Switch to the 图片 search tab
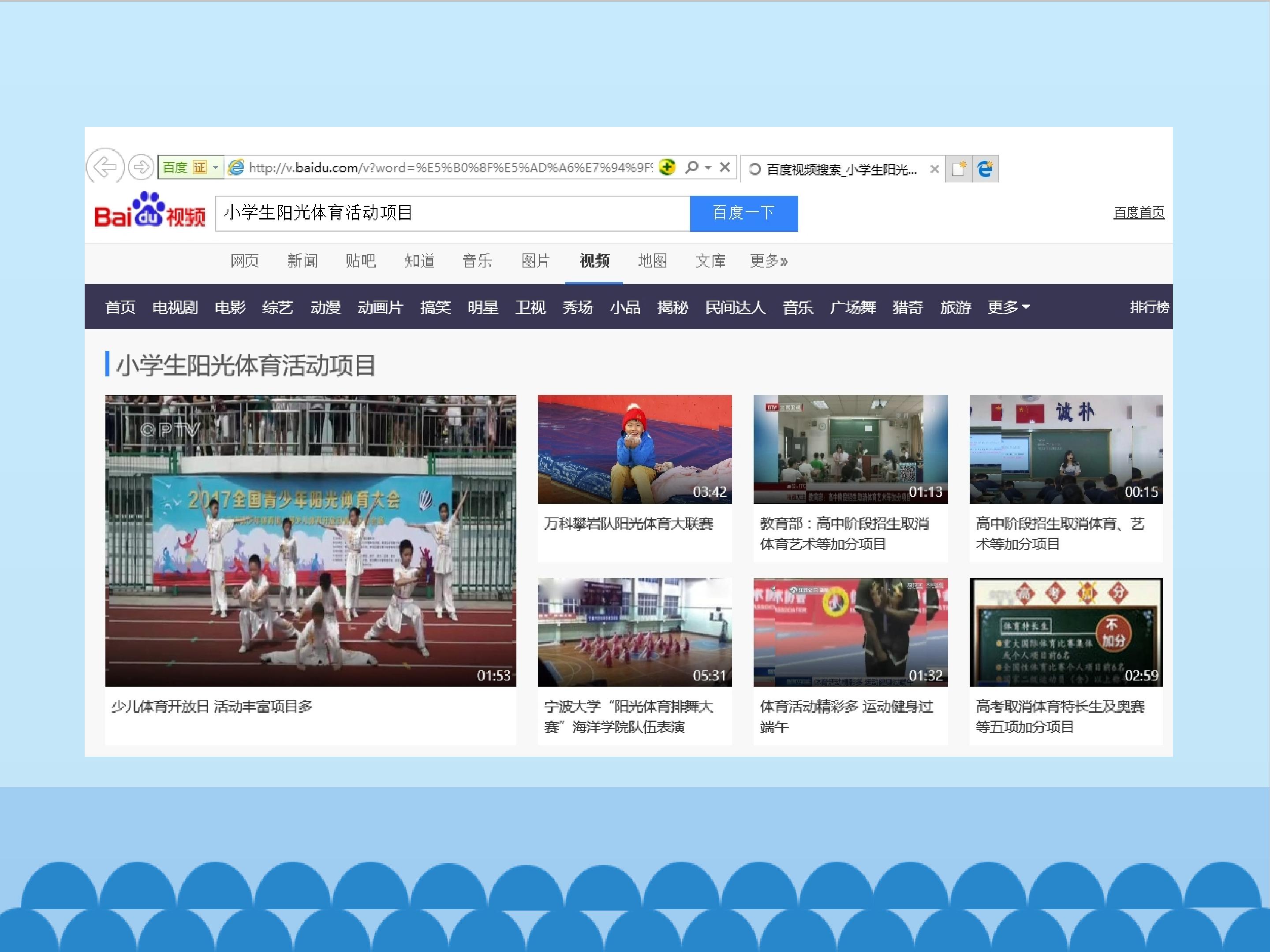 click(536, 261)
